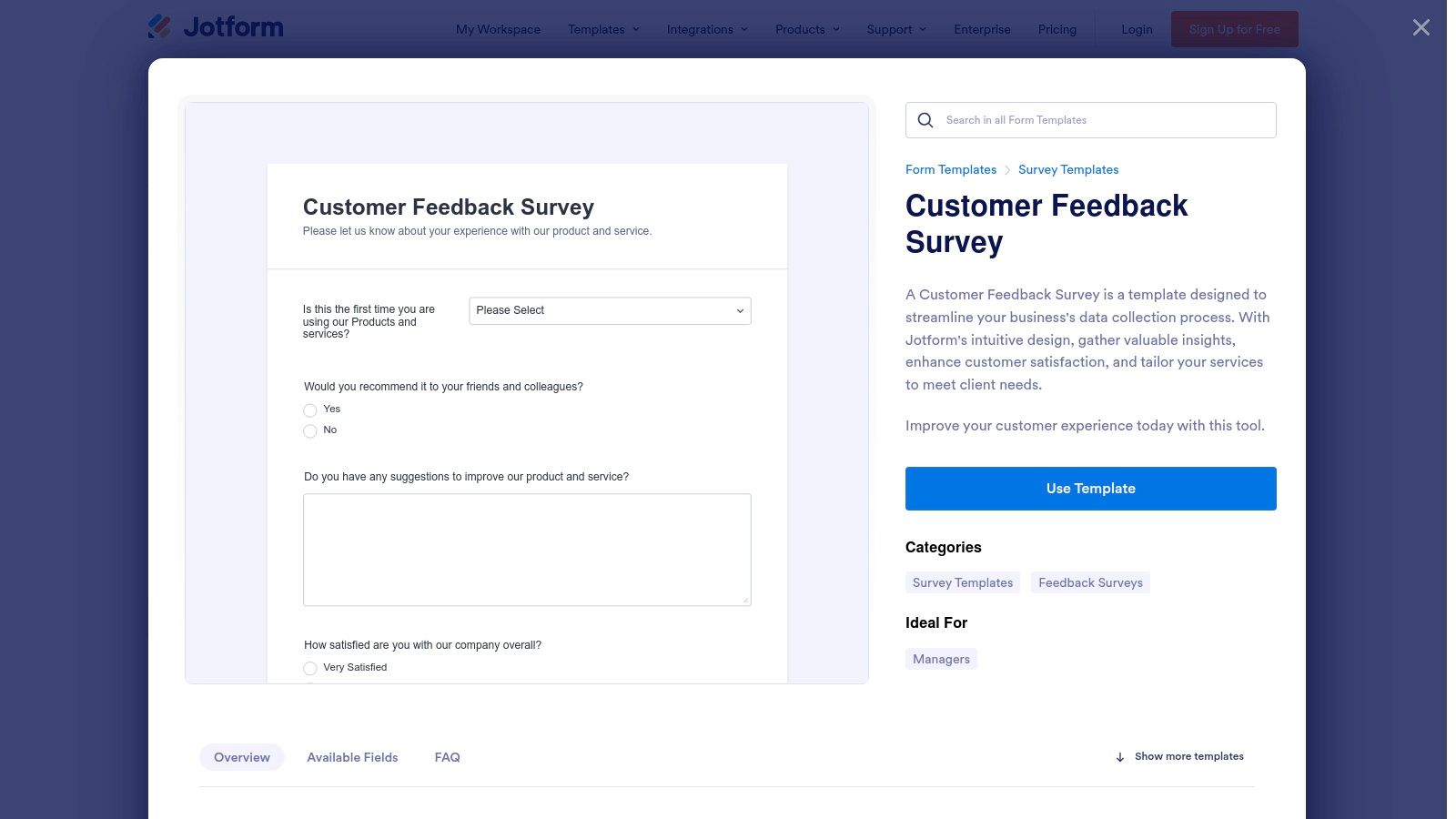
Task: Switch to the Available Fields tab
Action: 352,756
